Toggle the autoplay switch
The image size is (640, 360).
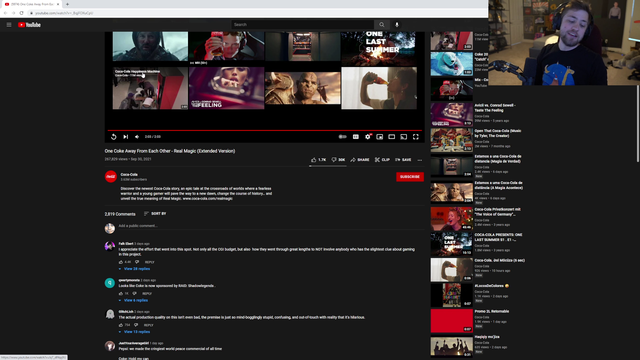pyautogui.click(x=342, y=137)
